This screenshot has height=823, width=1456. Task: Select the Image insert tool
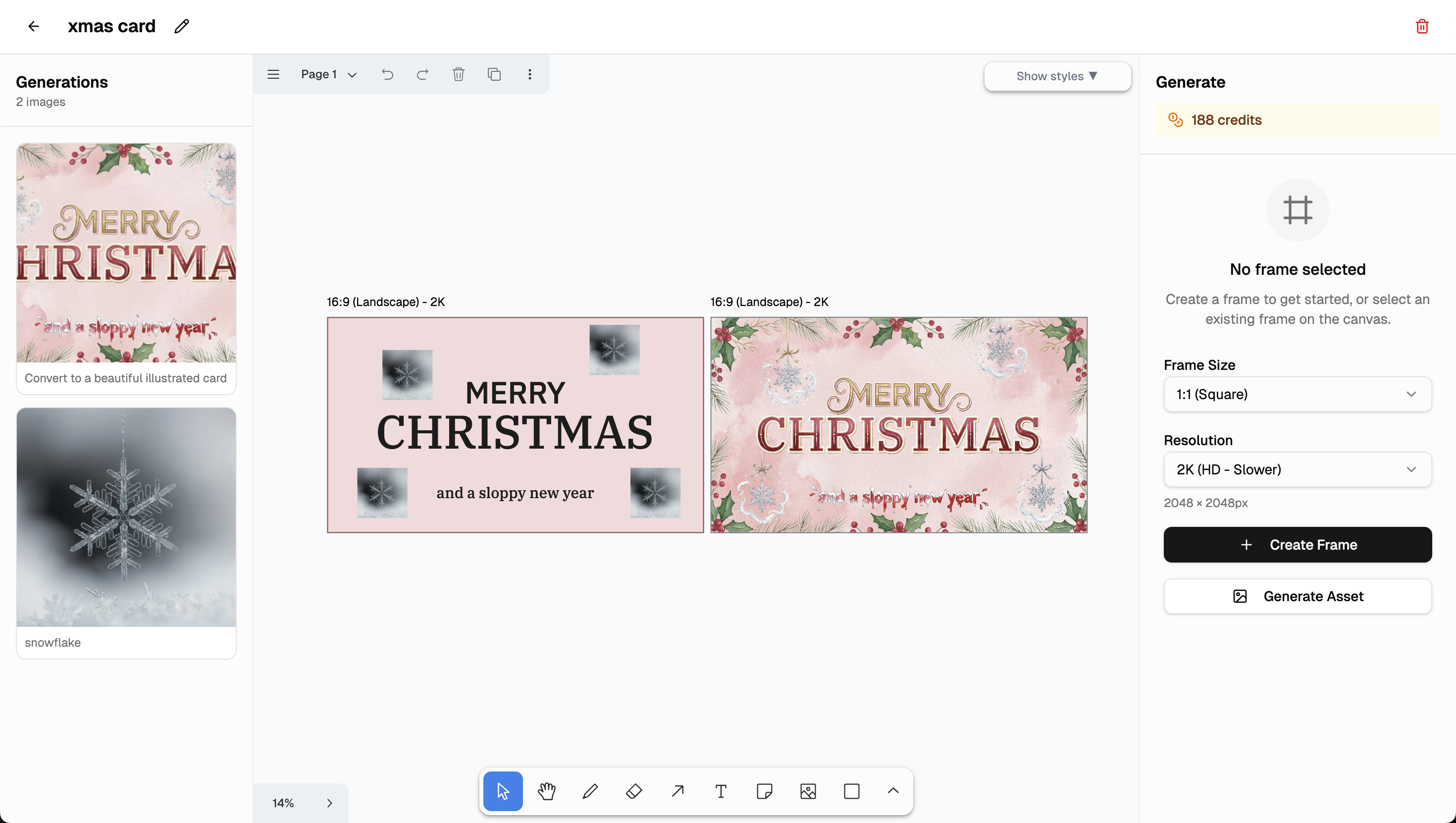[808, 791]
